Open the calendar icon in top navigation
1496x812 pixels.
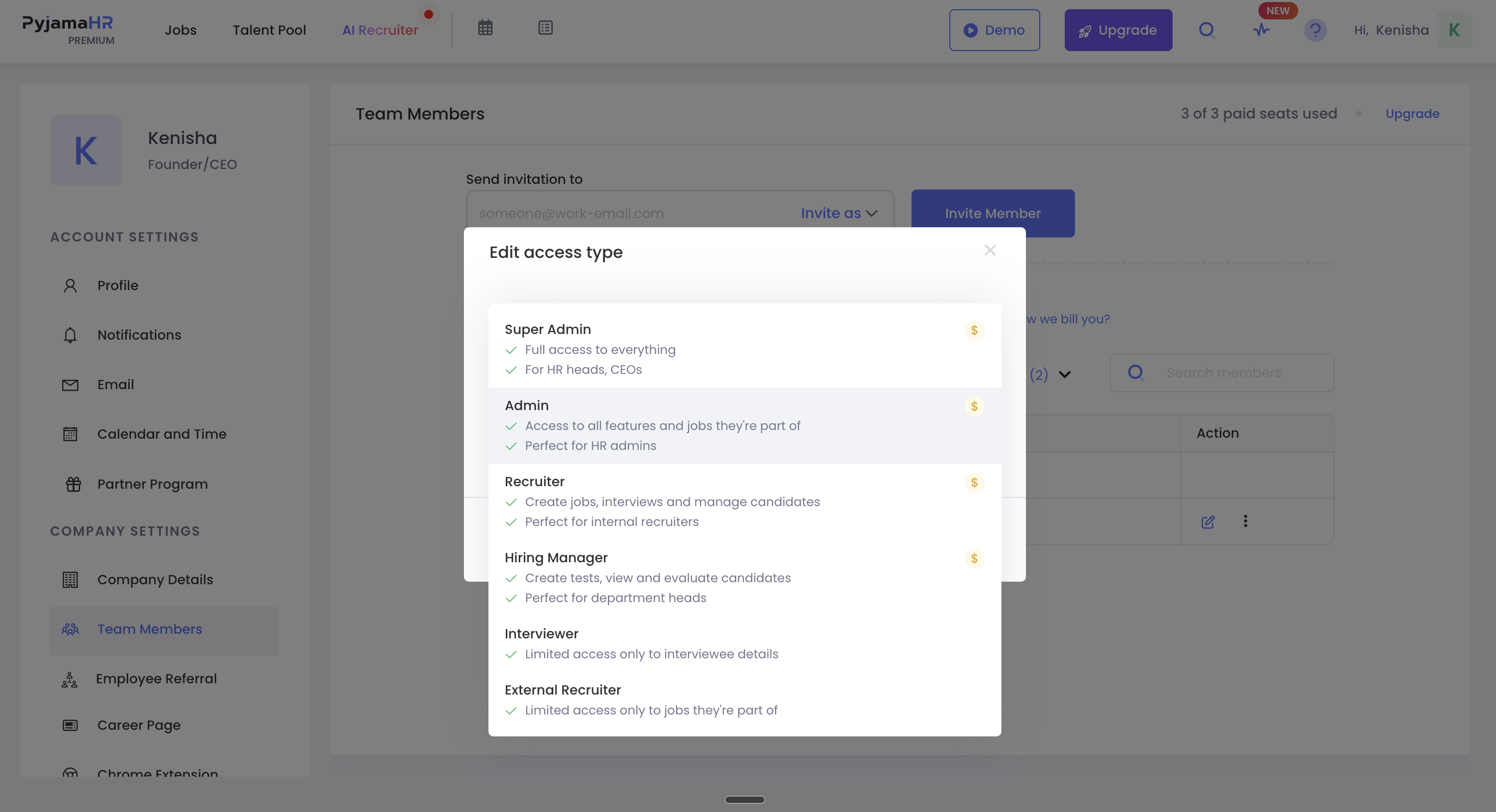[x=485, y=28]
